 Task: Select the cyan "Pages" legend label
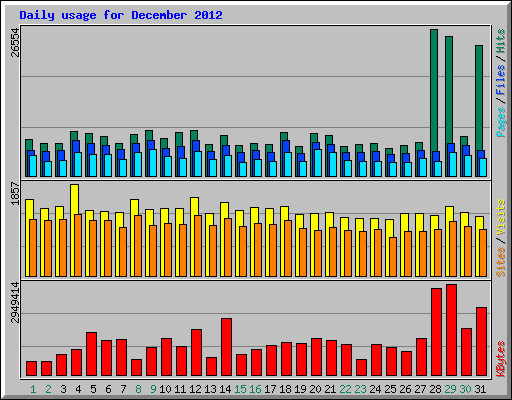[501, 122]
